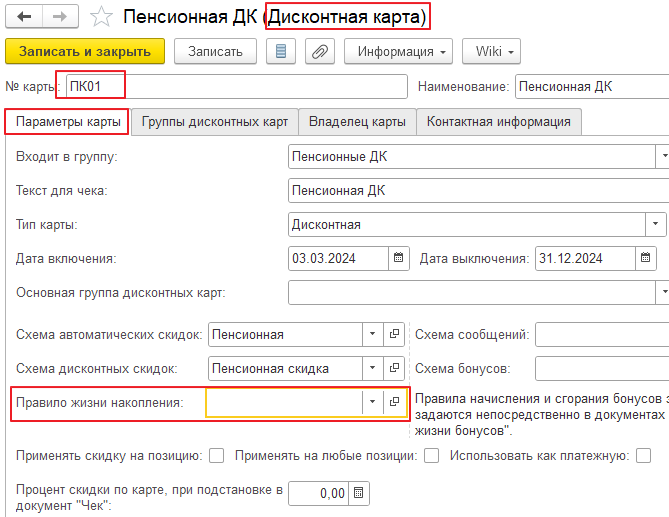Image resolution: width=669 pixels, height=517 pixels.
Task: Click the forward navigation arrow
Action: coord(60,17)
